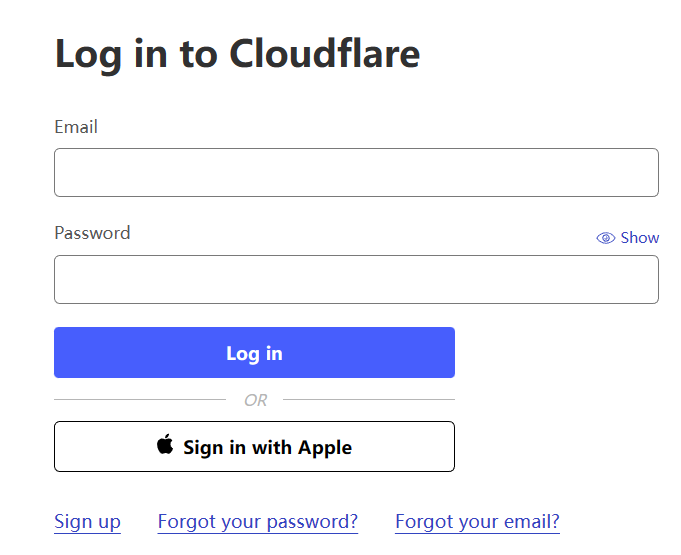Reveal password using the eye icon
The image size is (681, 555).
pyautogui.click(x=605, y=238)
